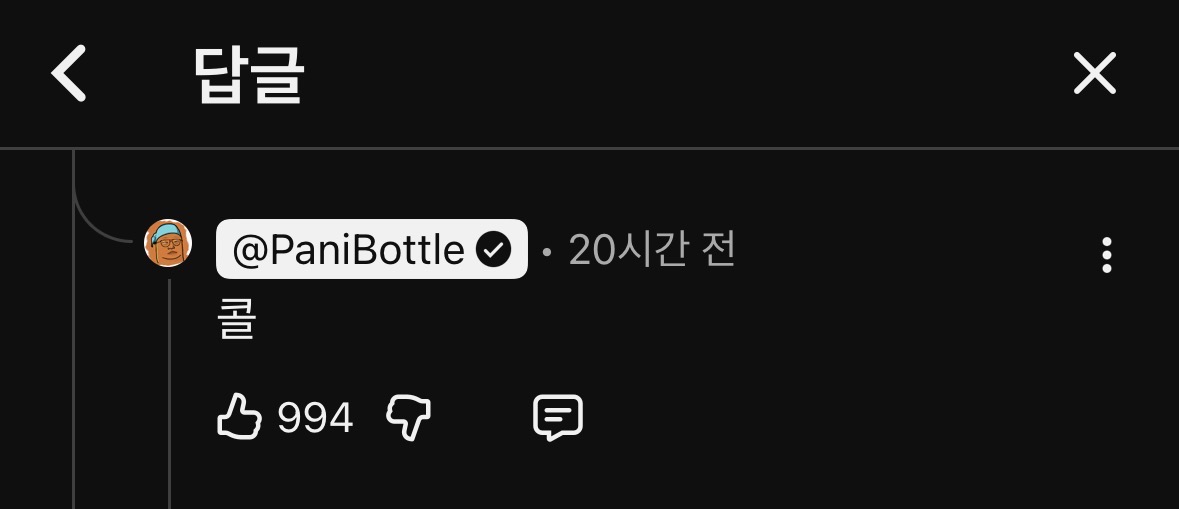
Task: Select the reply text 콜
Action: coord(237,320)
